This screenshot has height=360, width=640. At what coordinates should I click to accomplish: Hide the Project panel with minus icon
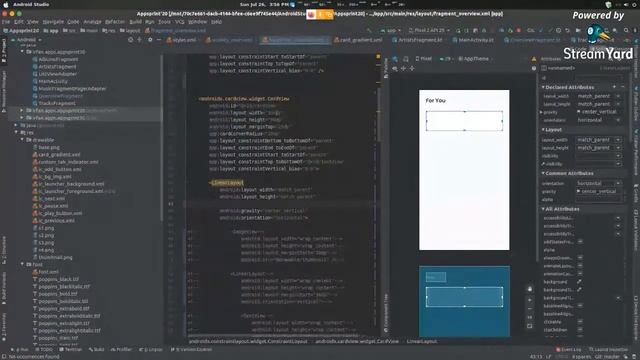(x=159, y=40)
